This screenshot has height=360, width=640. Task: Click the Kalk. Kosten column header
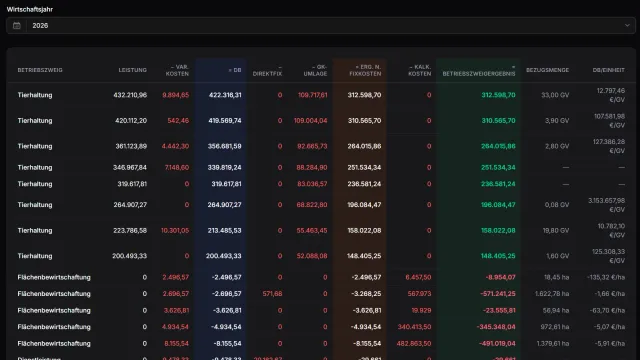(420, 70)
